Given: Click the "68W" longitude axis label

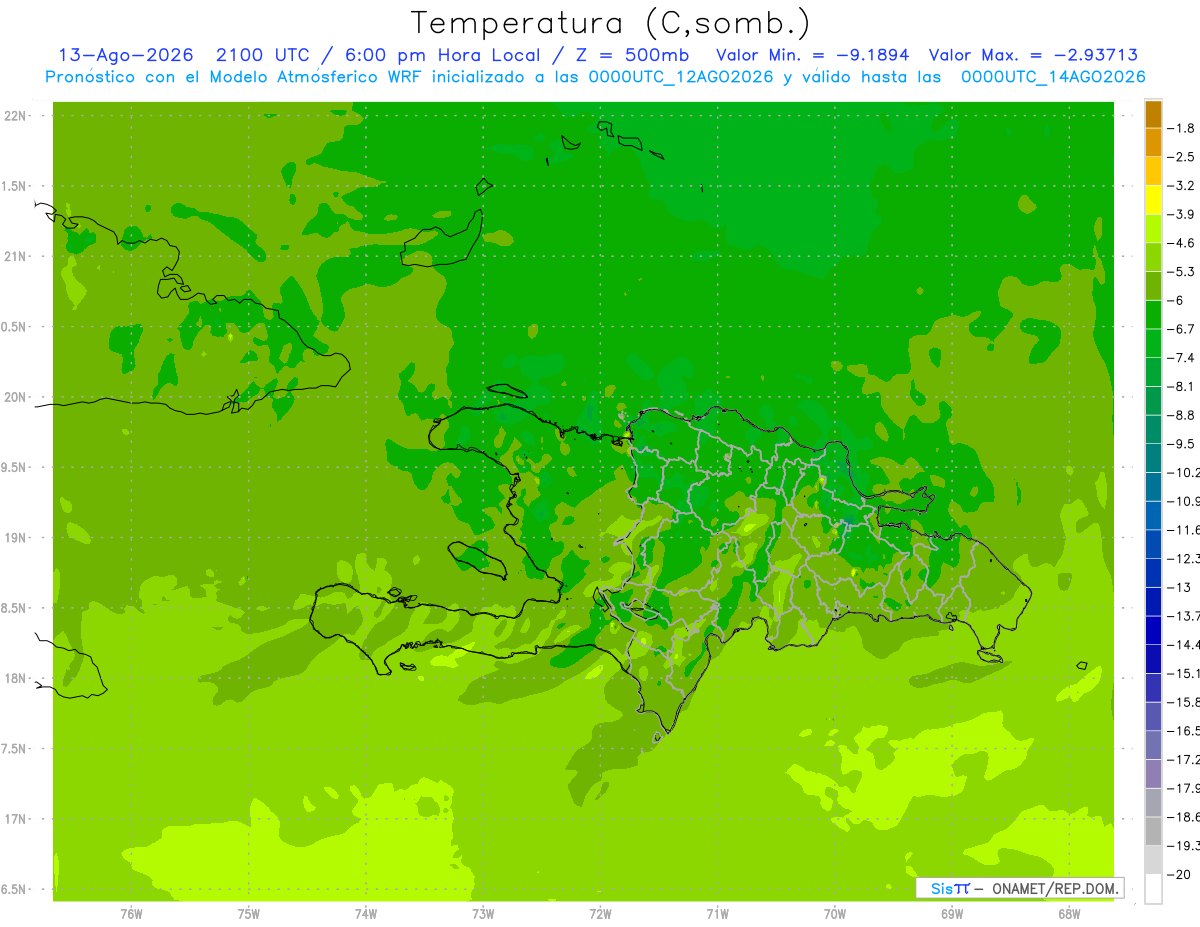Looking at the screenshot, I should pyautogui.click(x=1069, y=913).
